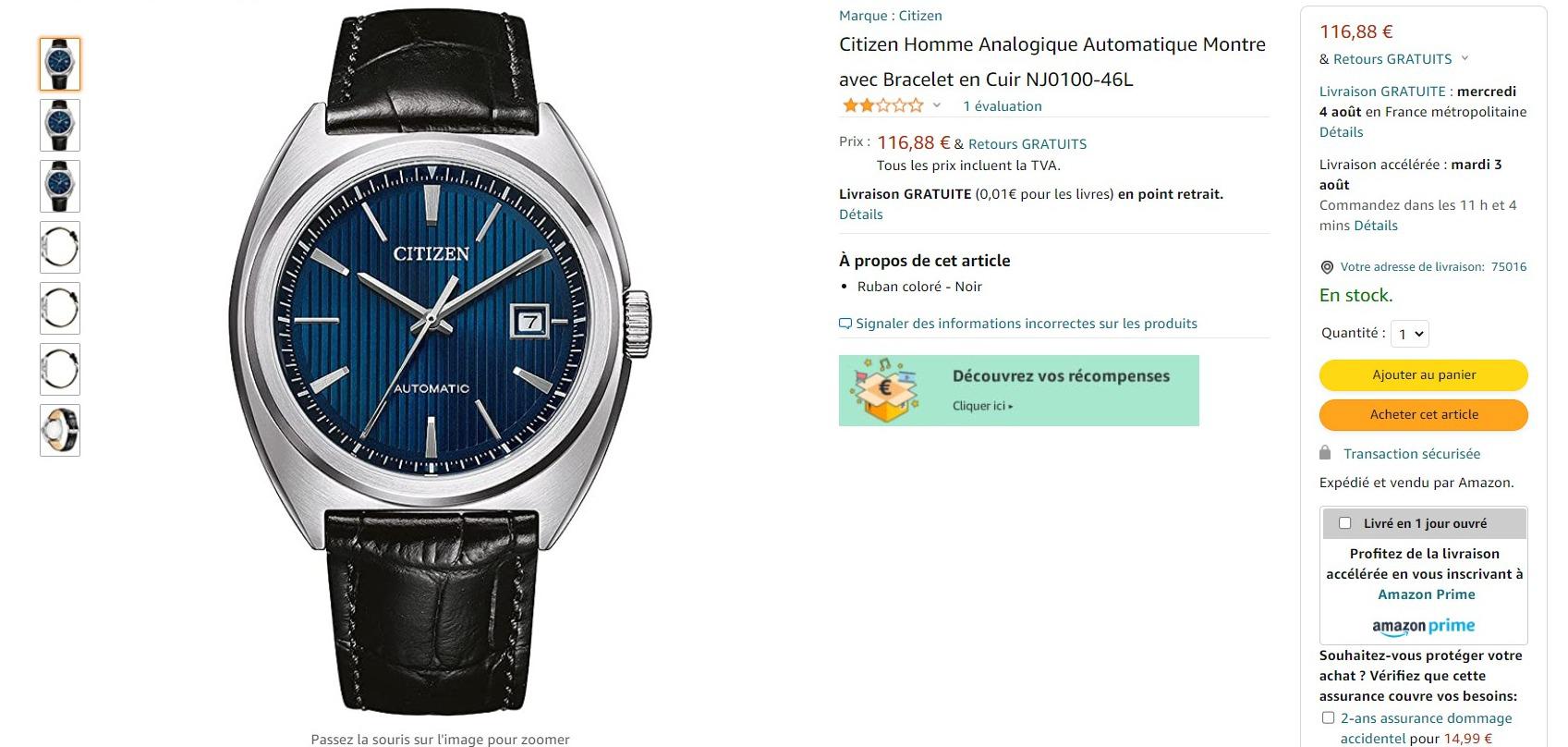Click the delivery address location pin icon
Viewport: 1568px width, 747px height.
(x=1327, y=267)
